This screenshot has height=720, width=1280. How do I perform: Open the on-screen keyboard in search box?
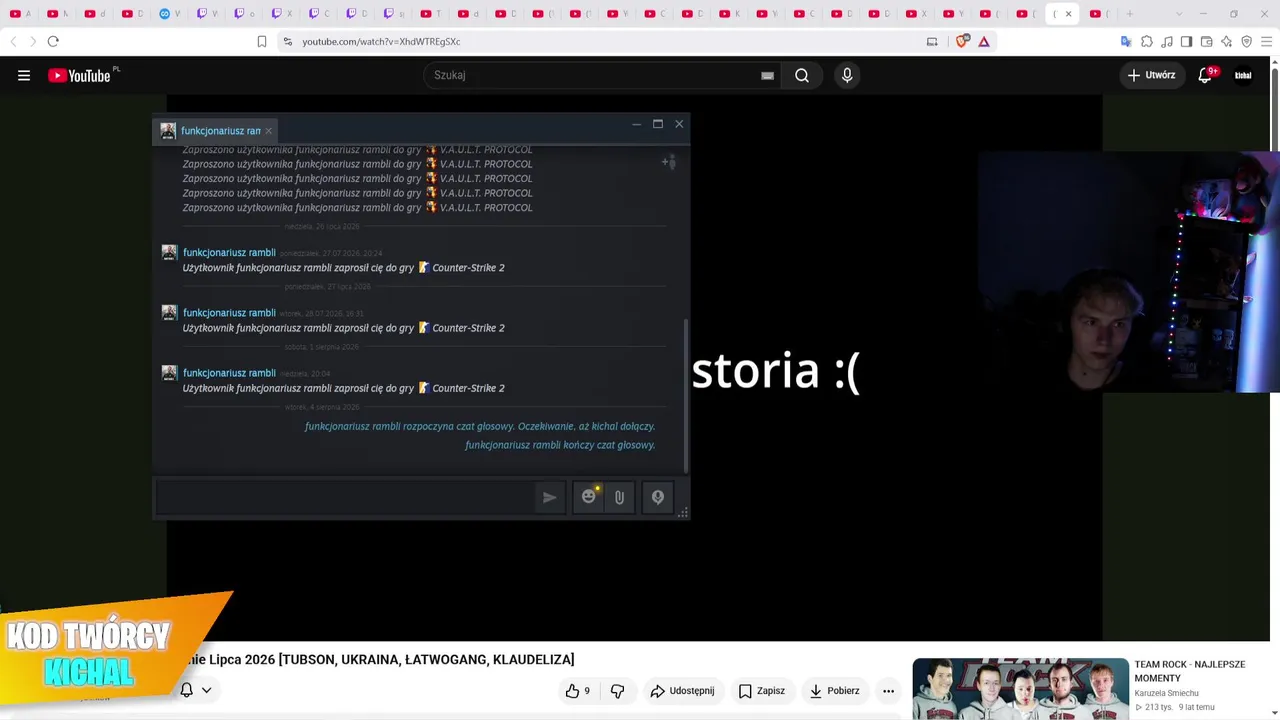(767, 75)
